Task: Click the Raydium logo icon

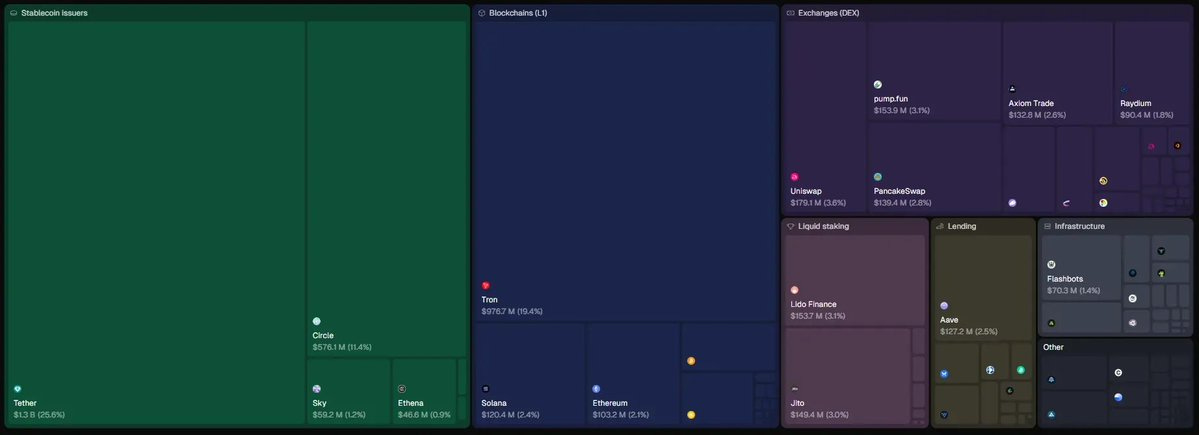Action: [1124, 89]
